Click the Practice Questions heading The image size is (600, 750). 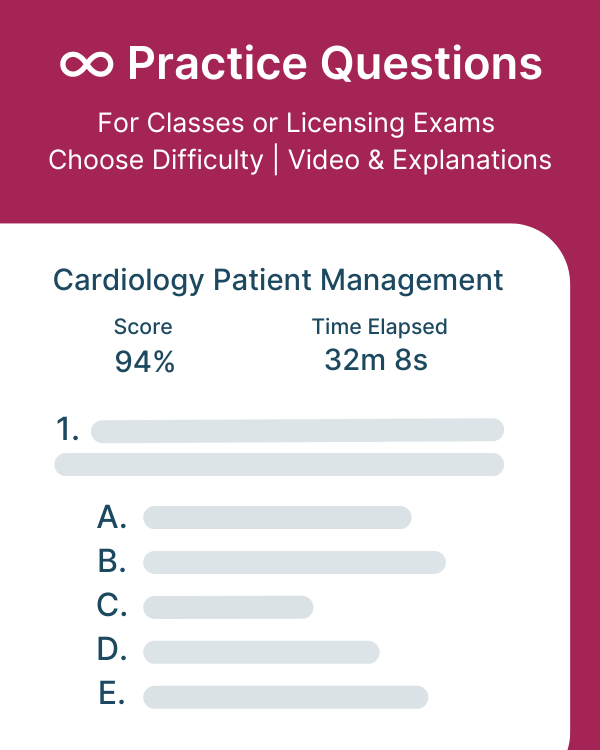point(334,63)
